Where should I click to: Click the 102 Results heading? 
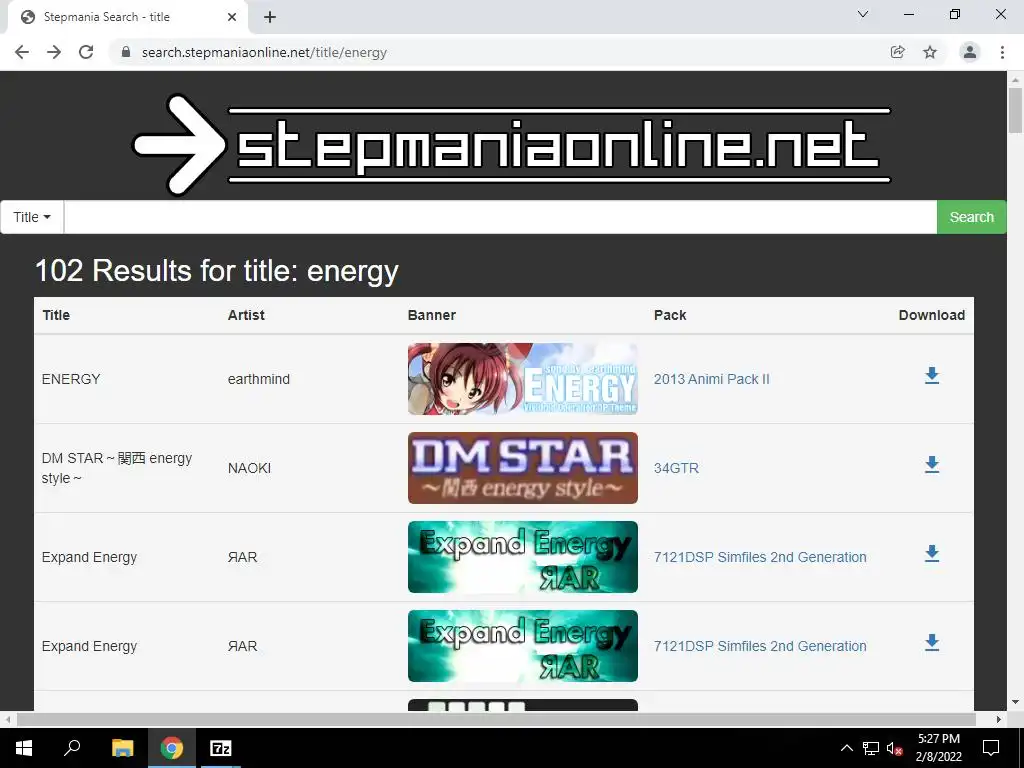[217, 270]
